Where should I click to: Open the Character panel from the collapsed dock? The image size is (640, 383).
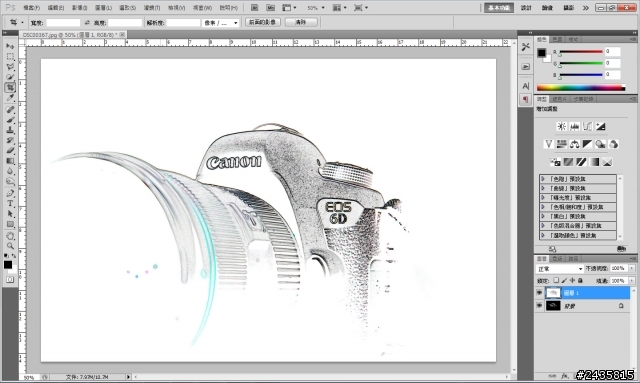[x=525, y=86]
